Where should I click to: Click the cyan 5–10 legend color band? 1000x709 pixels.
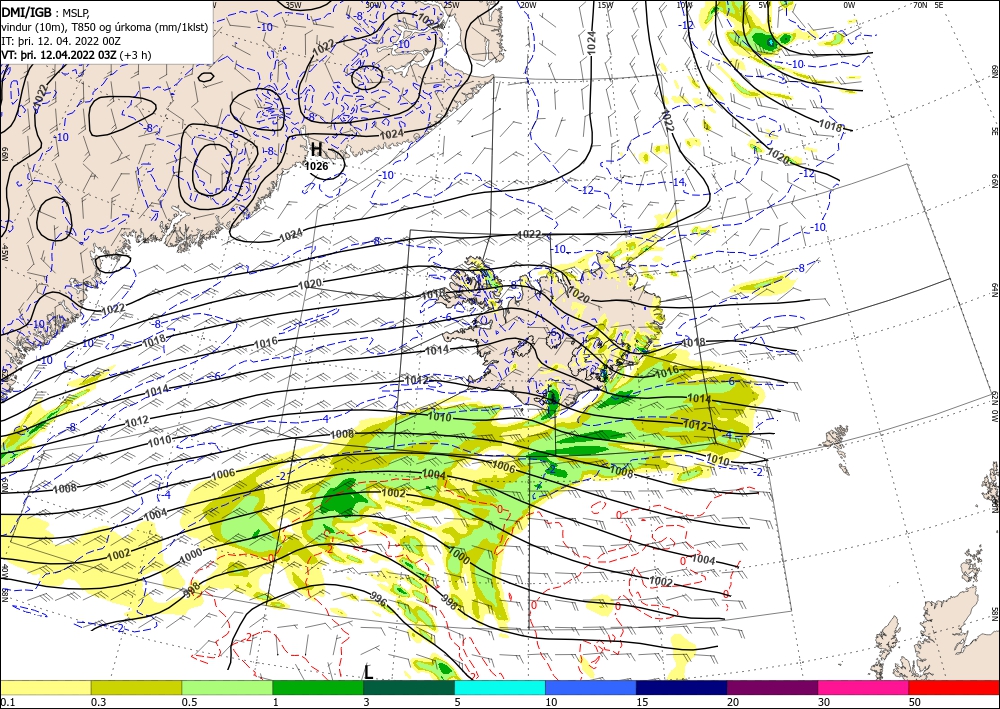500,687
